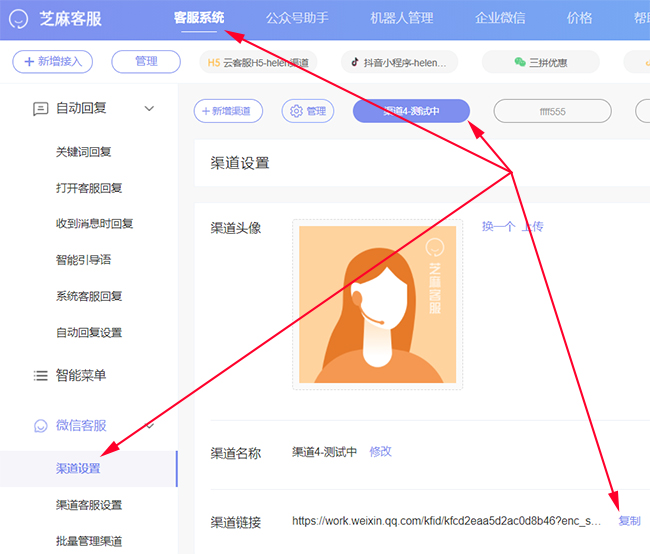Click the H5 icon in 云客服H5 chip
Image resolution: width=650 pixels, height=554 pixels.
coord(213,63)
